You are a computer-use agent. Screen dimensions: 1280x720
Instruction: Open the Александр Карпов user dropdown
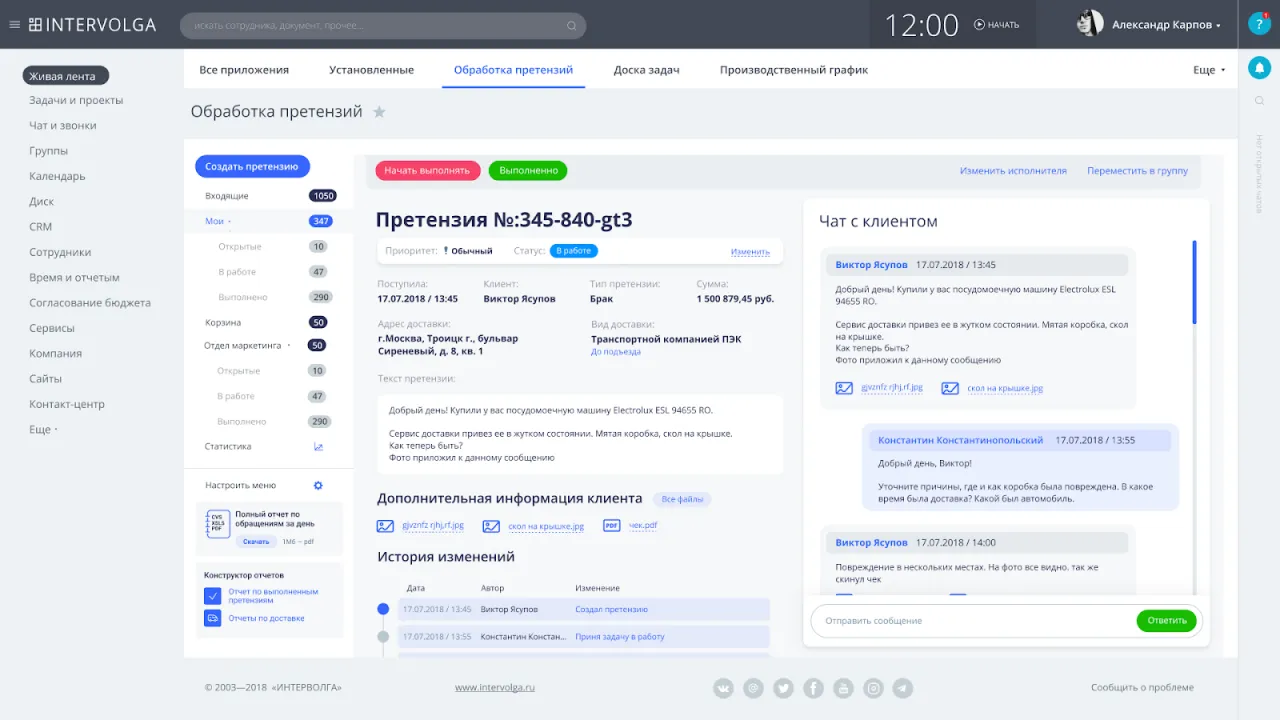click(1166, 25)
